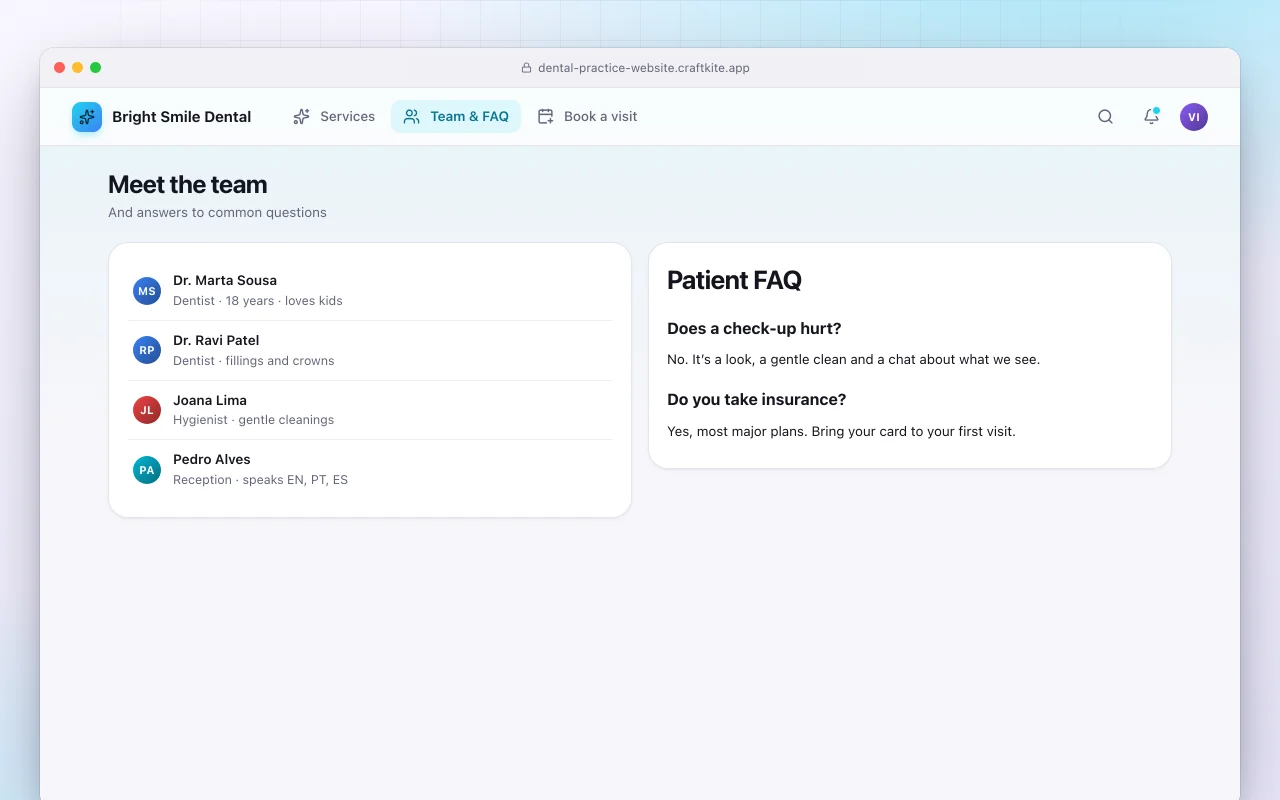The height and width of the screenshot is (800, 1280).
Task: Click 'Dentist · 18 years · loves kids' text
Action: click(x=258, y=301)
